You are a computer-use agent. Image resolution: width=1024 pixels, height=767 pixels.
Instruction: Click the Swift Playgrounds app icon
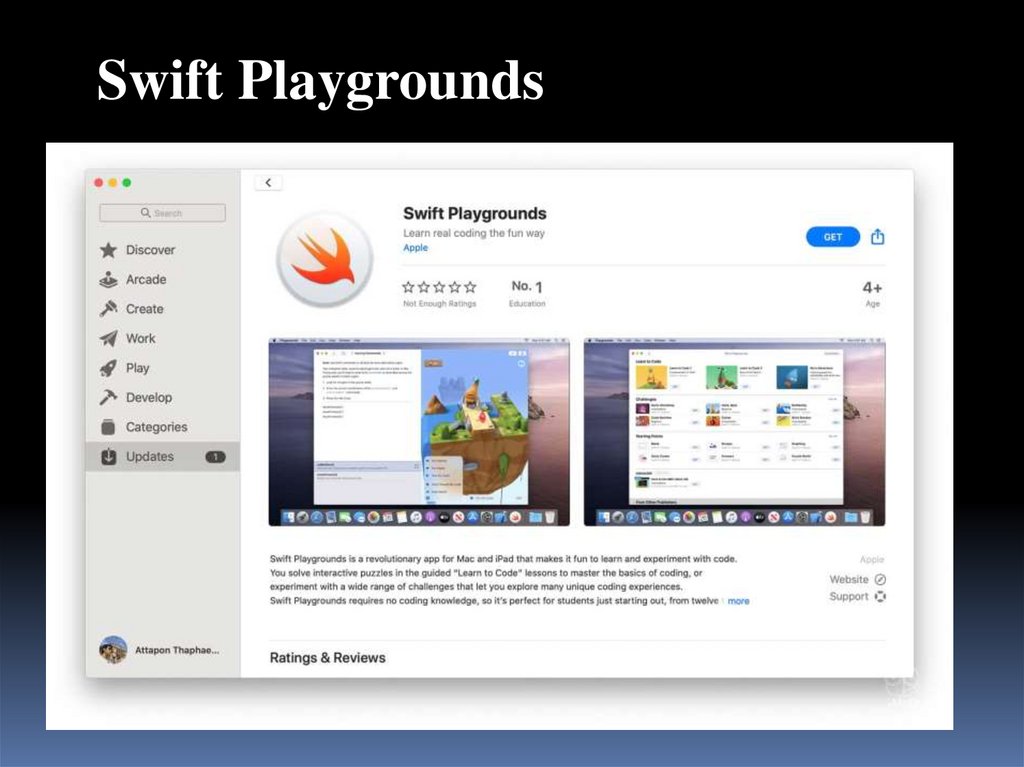point(325,259)
